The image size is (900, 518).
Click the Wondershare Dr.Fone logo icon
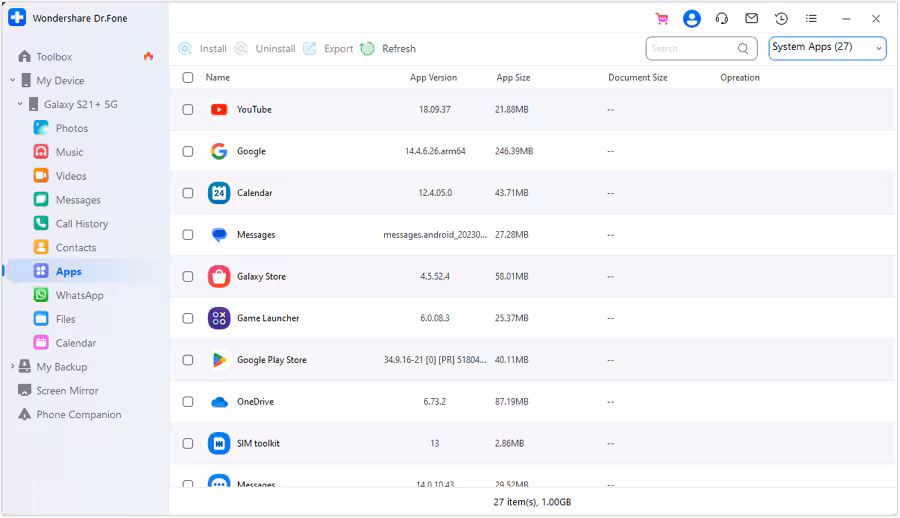point(17,18)
